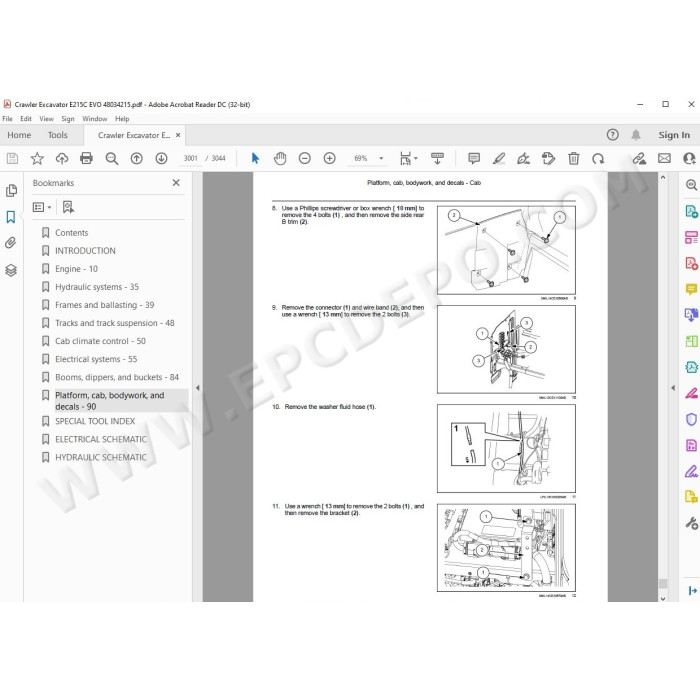This screenshot has width=700, height=700.
Task: Share a link to the file
Action: 639,158
